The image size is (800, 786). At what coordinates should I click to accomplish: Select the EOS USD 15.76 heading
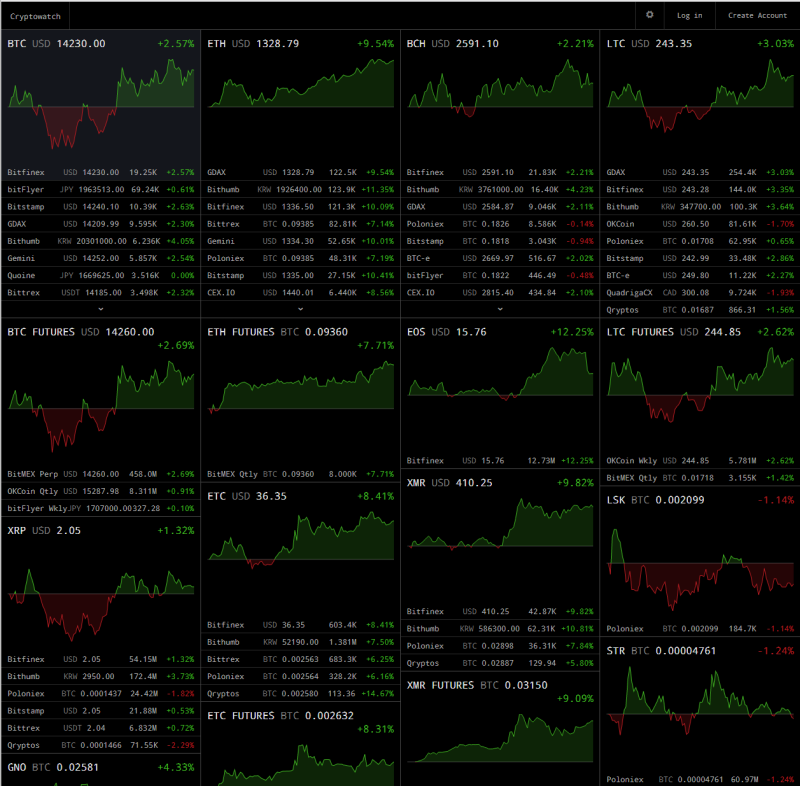pyautogui.click(x=446, y=332)
